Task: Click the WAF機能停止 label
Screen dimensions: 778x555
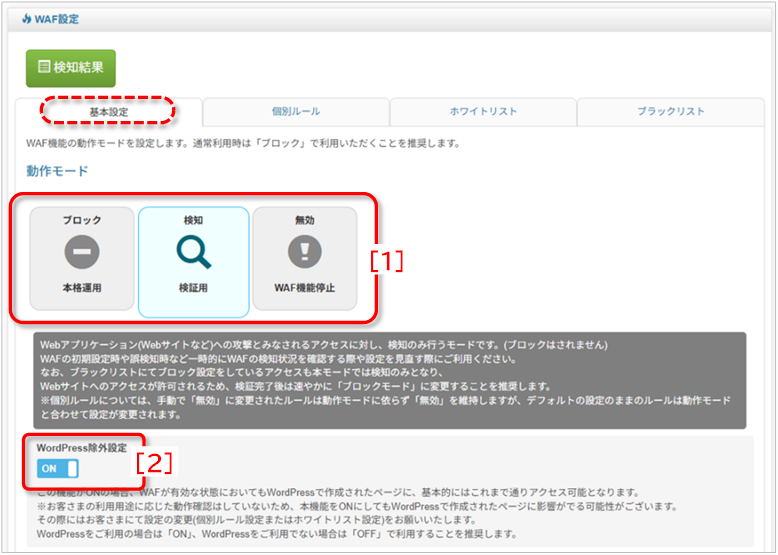Action: (305, 288)
